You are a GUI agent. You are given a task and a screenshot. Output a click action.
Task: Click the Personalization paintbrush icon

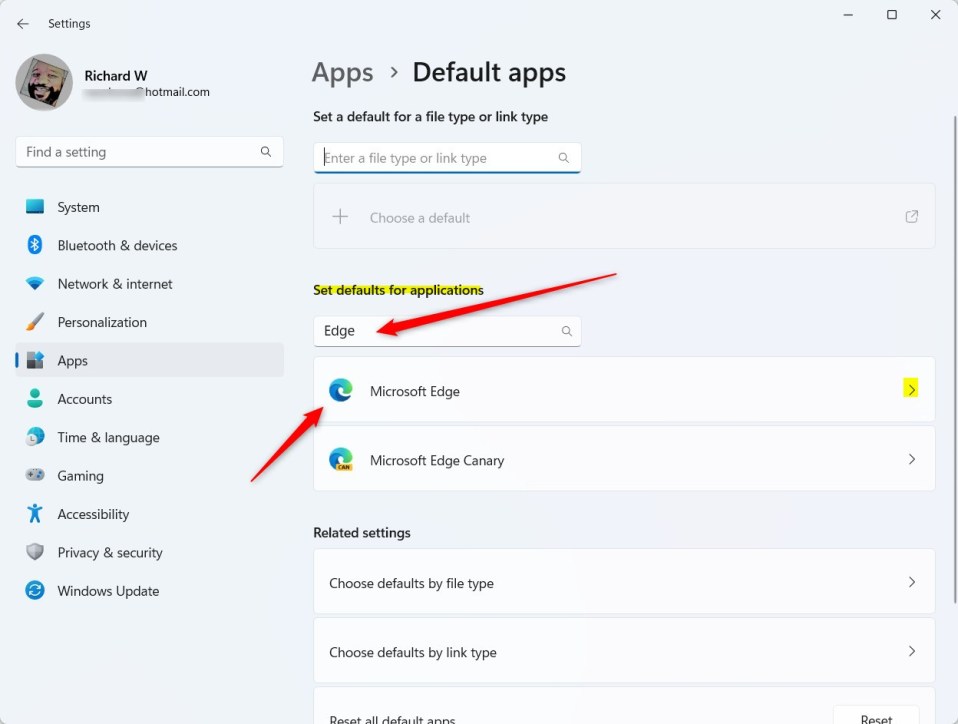coord(35,321)
